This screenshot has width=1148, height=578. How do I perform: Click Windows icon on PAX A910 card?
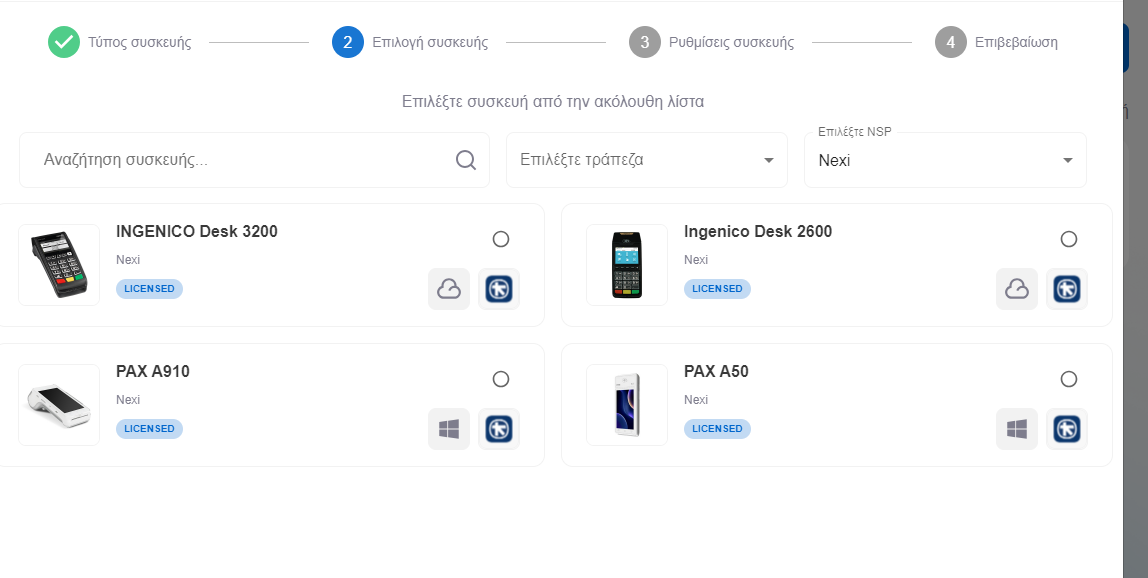pos(449,429)
